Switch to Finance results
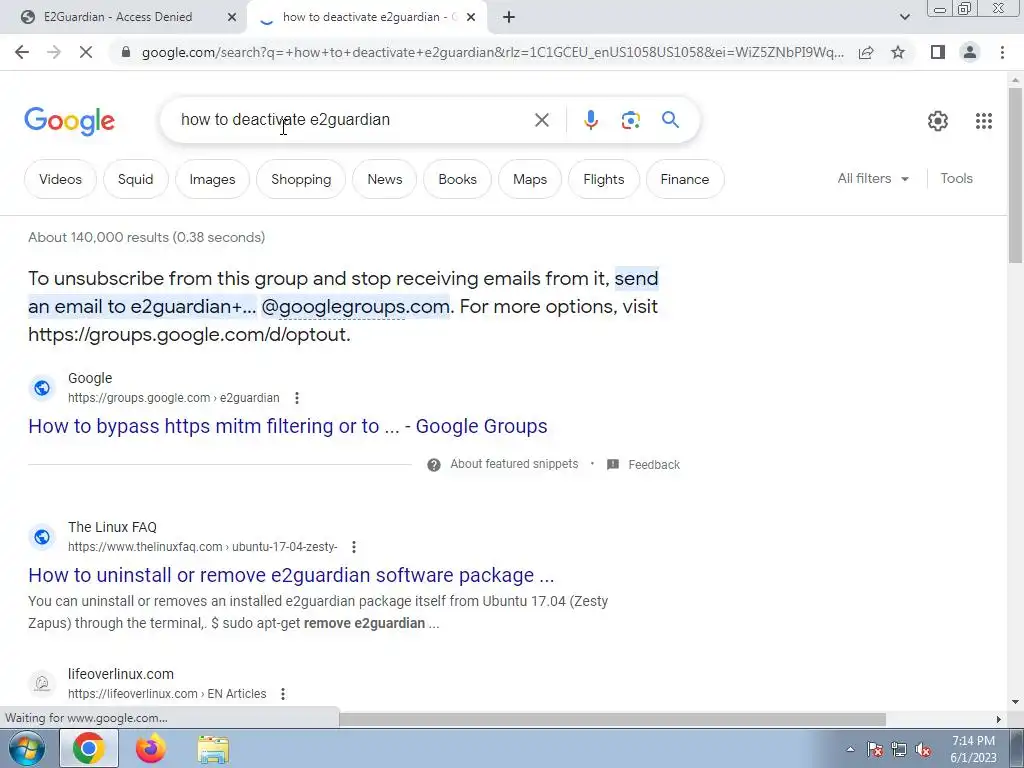This screenshot has width=1024, height=768. click(684, 179)
